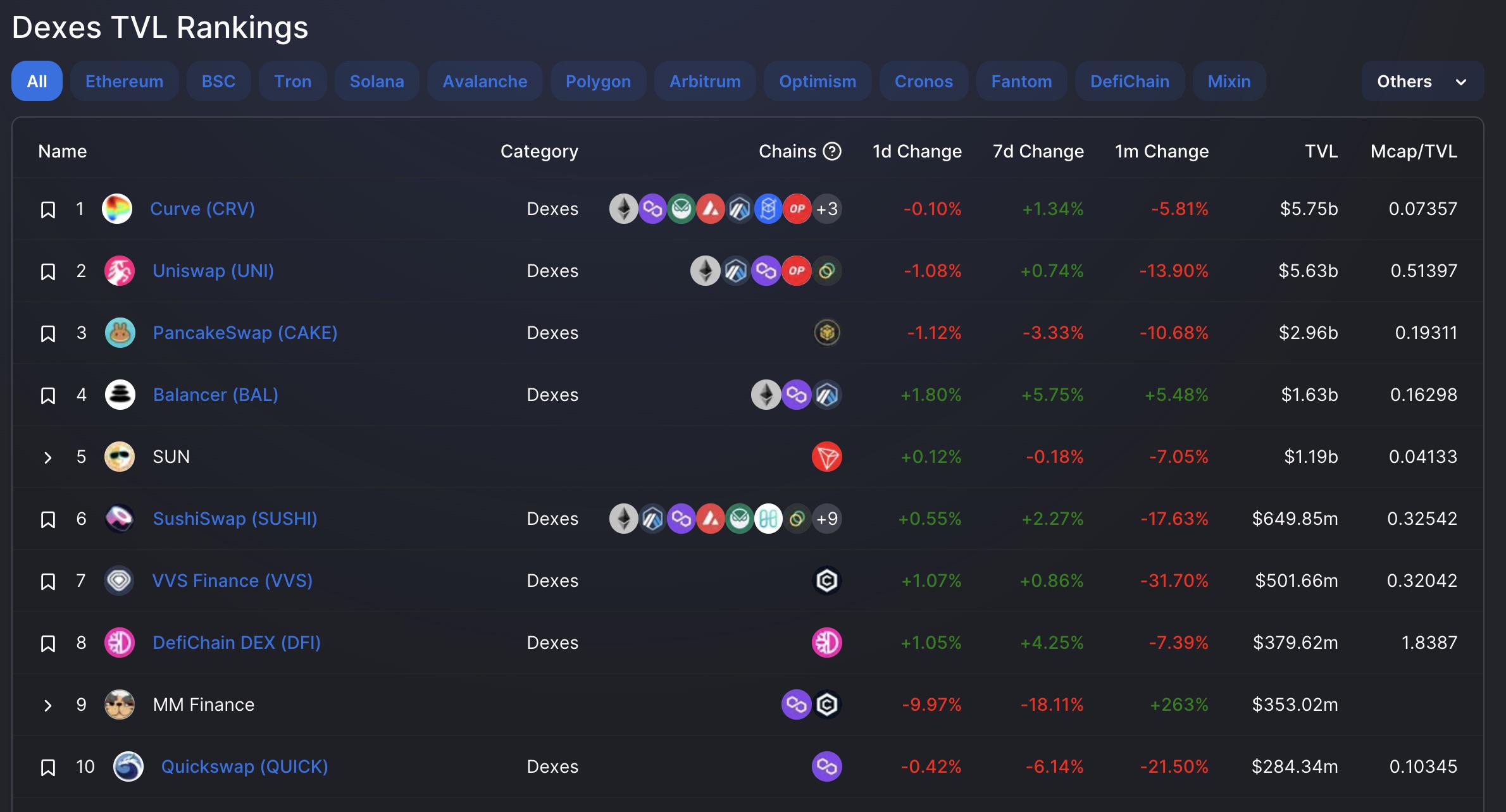Sort by TVL column header
This screenshot has height=812, width=1506.
point(1321,151)
